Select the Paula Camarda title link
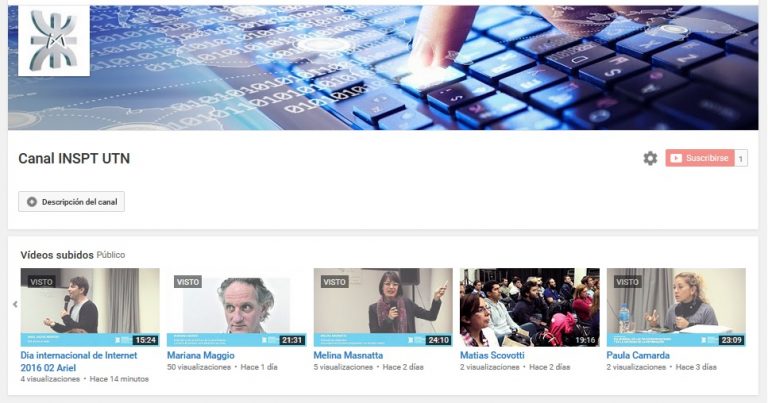This screenshot has height=403, width=768. [x=638, y=355]
